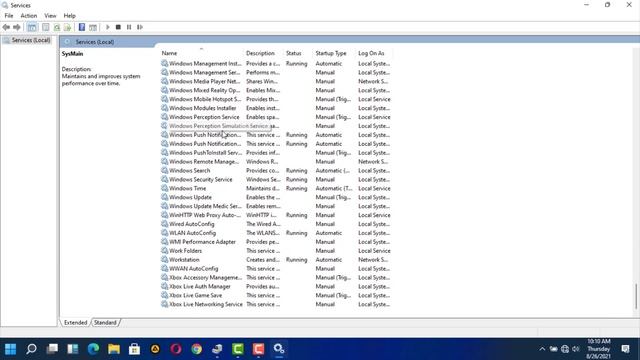640x360 pixels.
Task: Open Opera browser from taskbar
Action: pyautogui.click(x=176, y=349)
